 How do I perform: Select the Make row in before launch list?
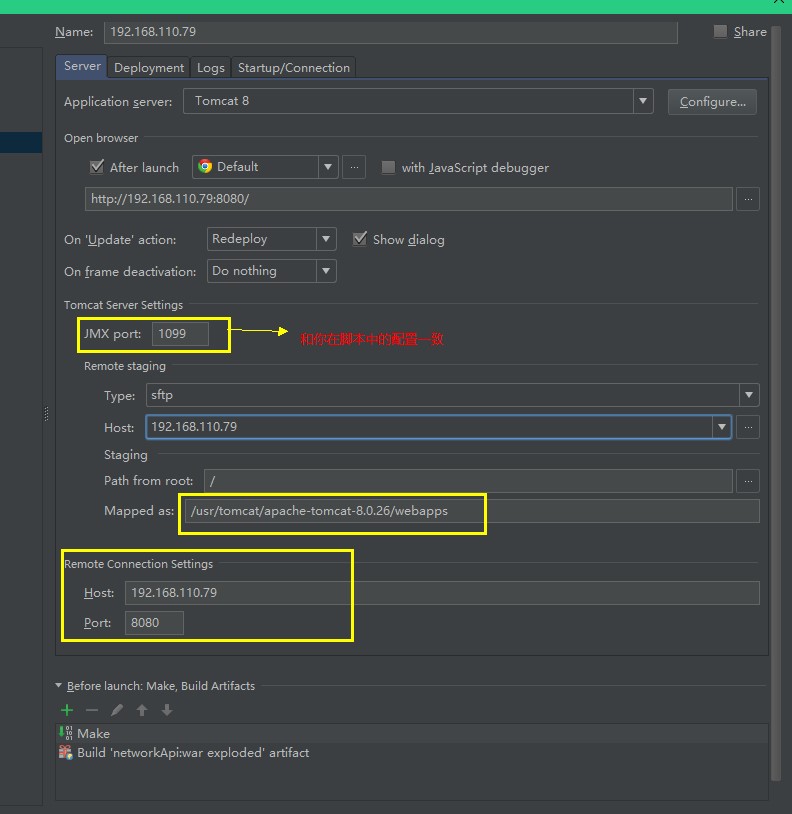point(412,733)
